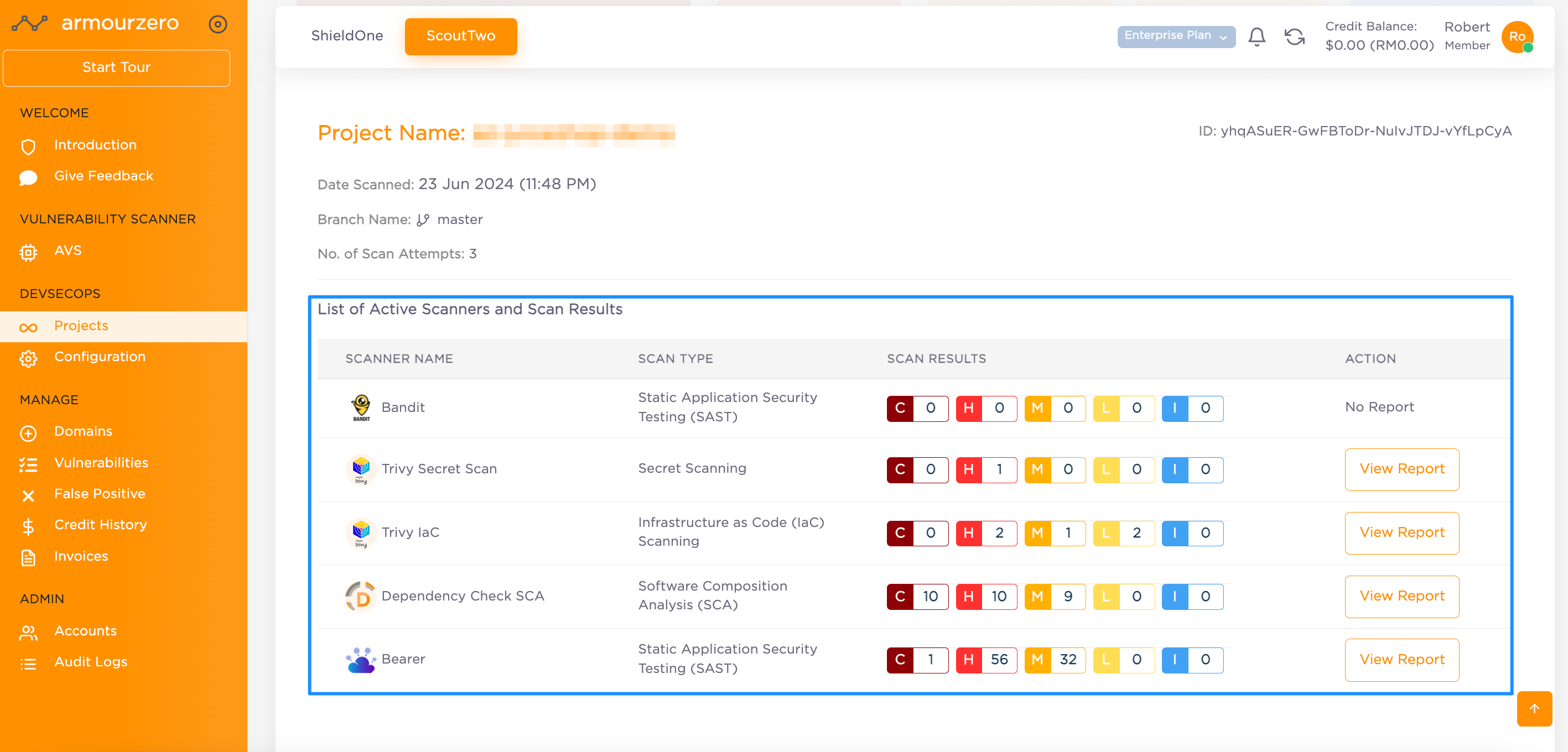1568x752 pixels.
Task: Click the Configuration gear icon
Action: click(28, 358)
